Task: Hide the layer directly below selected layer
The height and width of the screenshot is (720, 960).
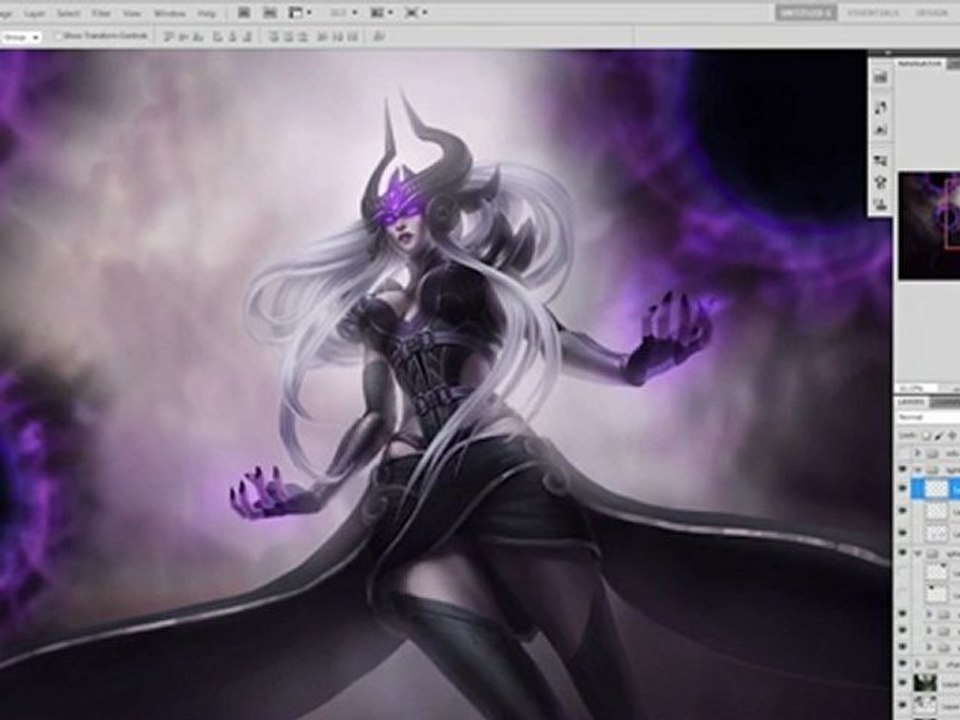Action: coord(903,511)
